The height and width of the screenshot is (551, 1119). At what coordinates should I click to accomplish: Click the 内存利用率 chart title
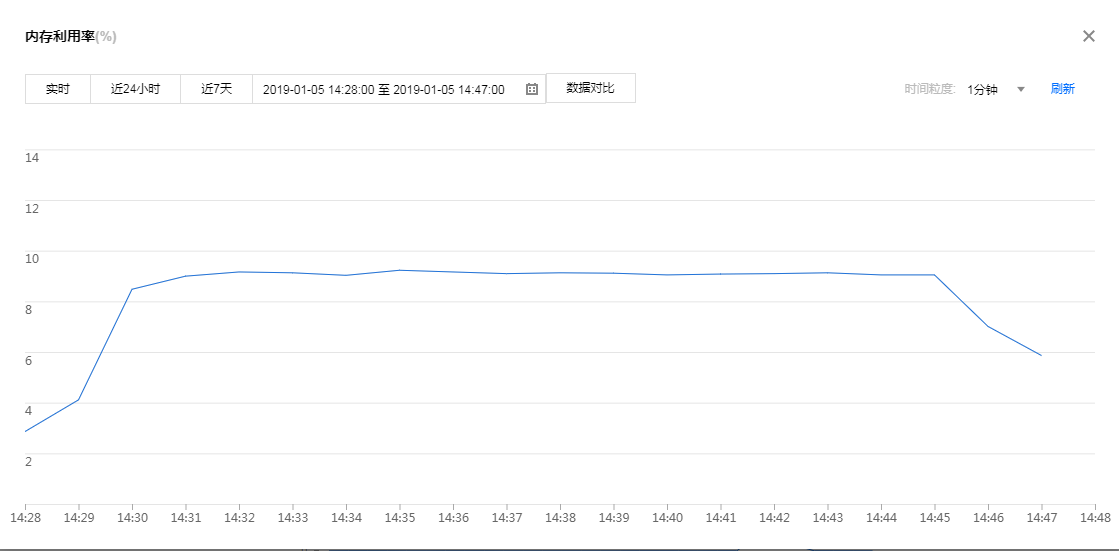point(59,36)
